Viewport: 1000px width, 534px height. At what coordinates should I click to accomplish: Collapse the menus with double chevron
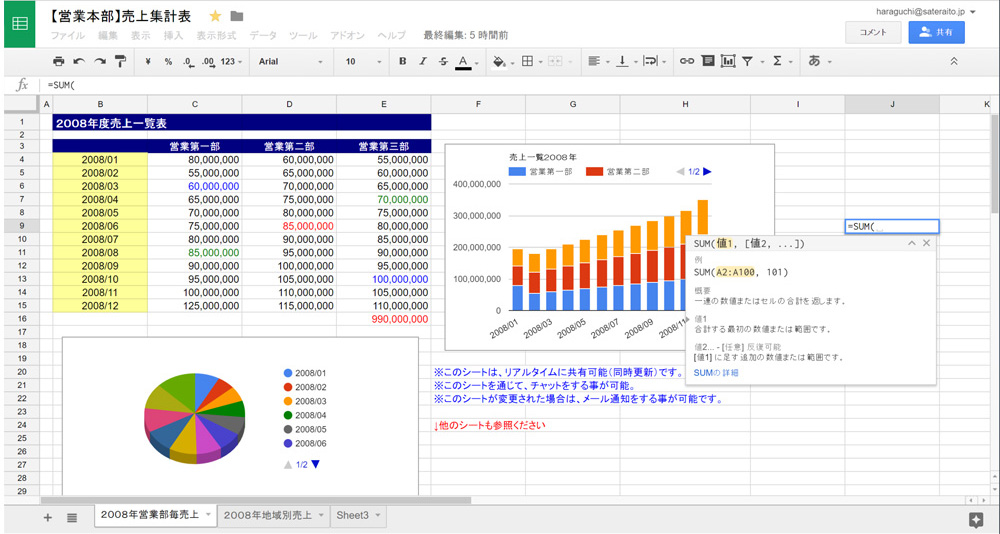(955, 62)
